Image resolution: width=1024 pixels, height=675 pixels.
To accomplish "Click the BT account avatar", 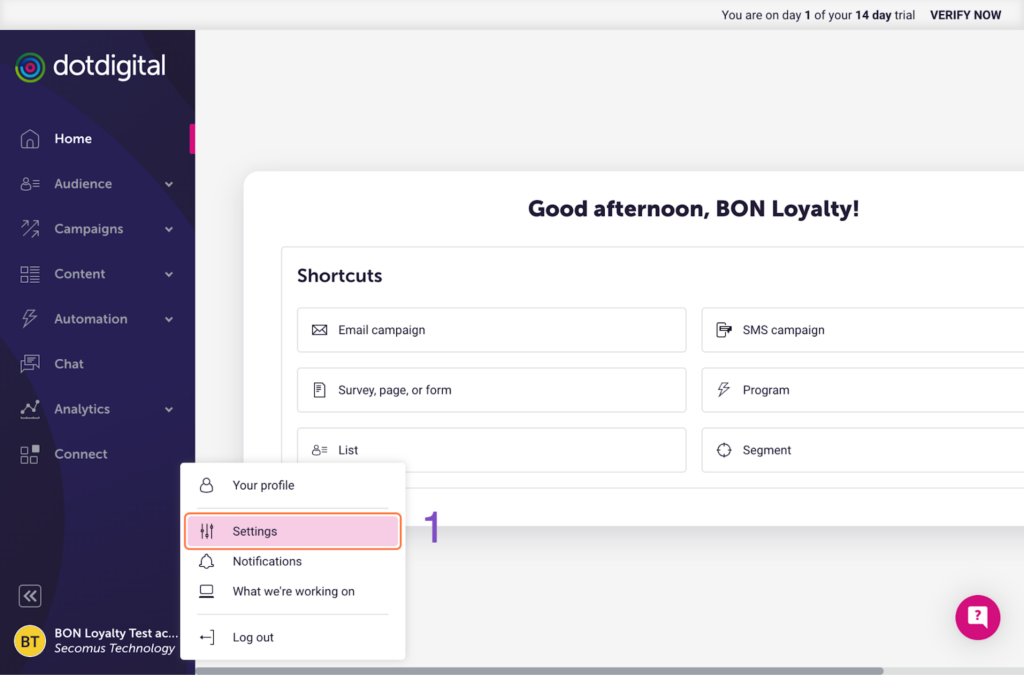I will (30, 641).
